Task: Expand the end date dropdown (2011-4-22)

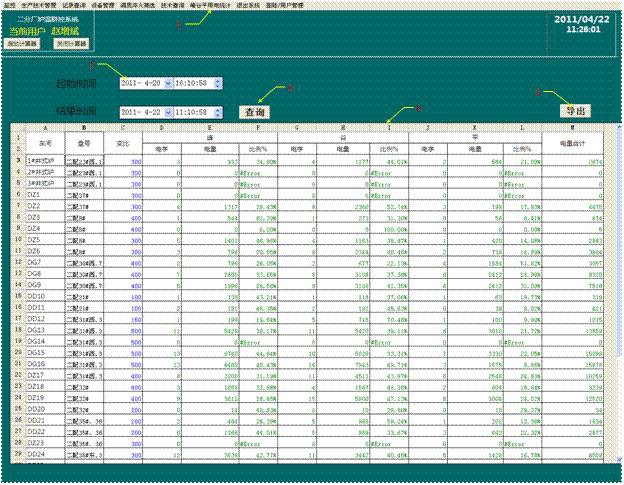Action: [167, 111]
